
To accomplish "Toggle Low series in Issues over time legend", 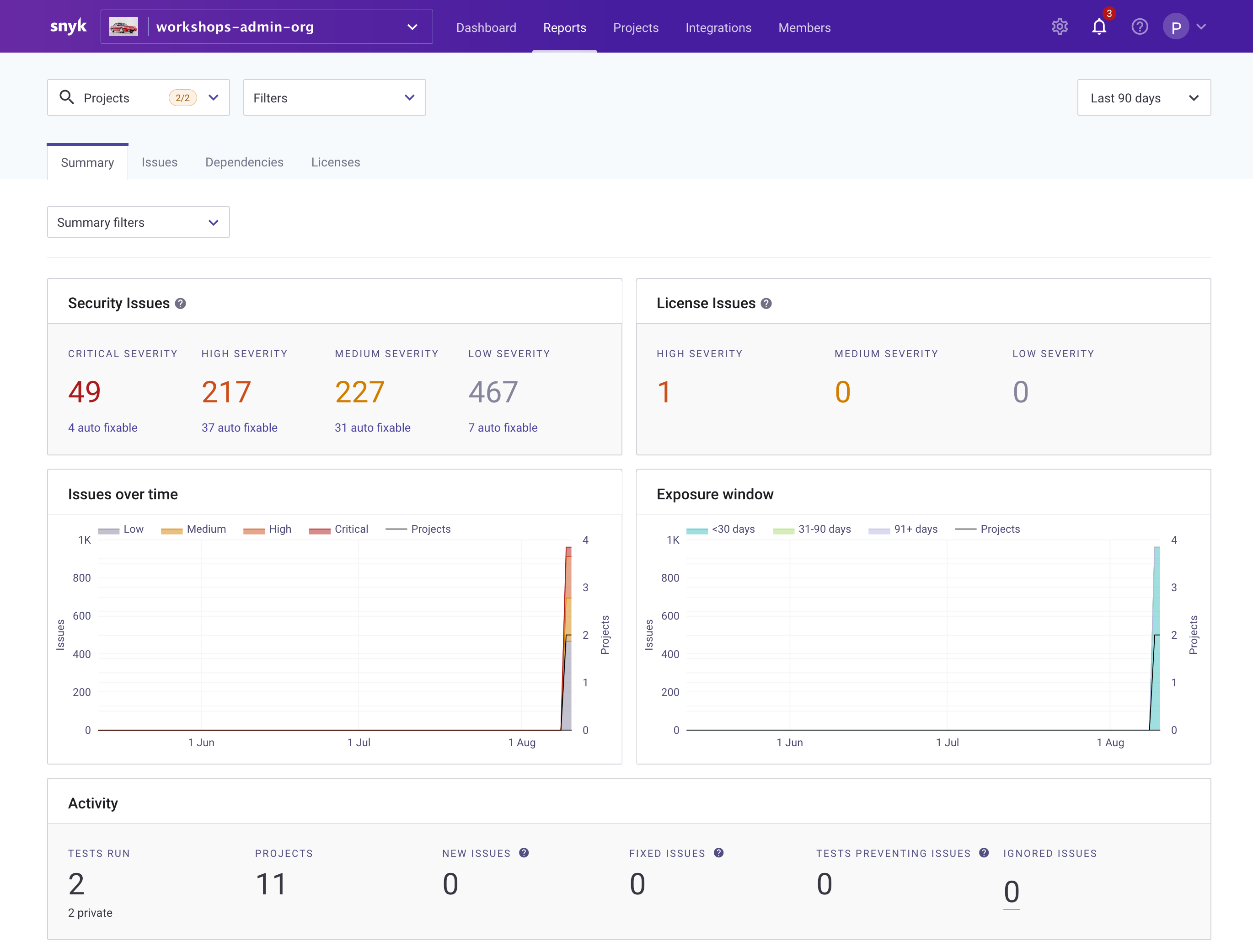I will tap(121, 529).
